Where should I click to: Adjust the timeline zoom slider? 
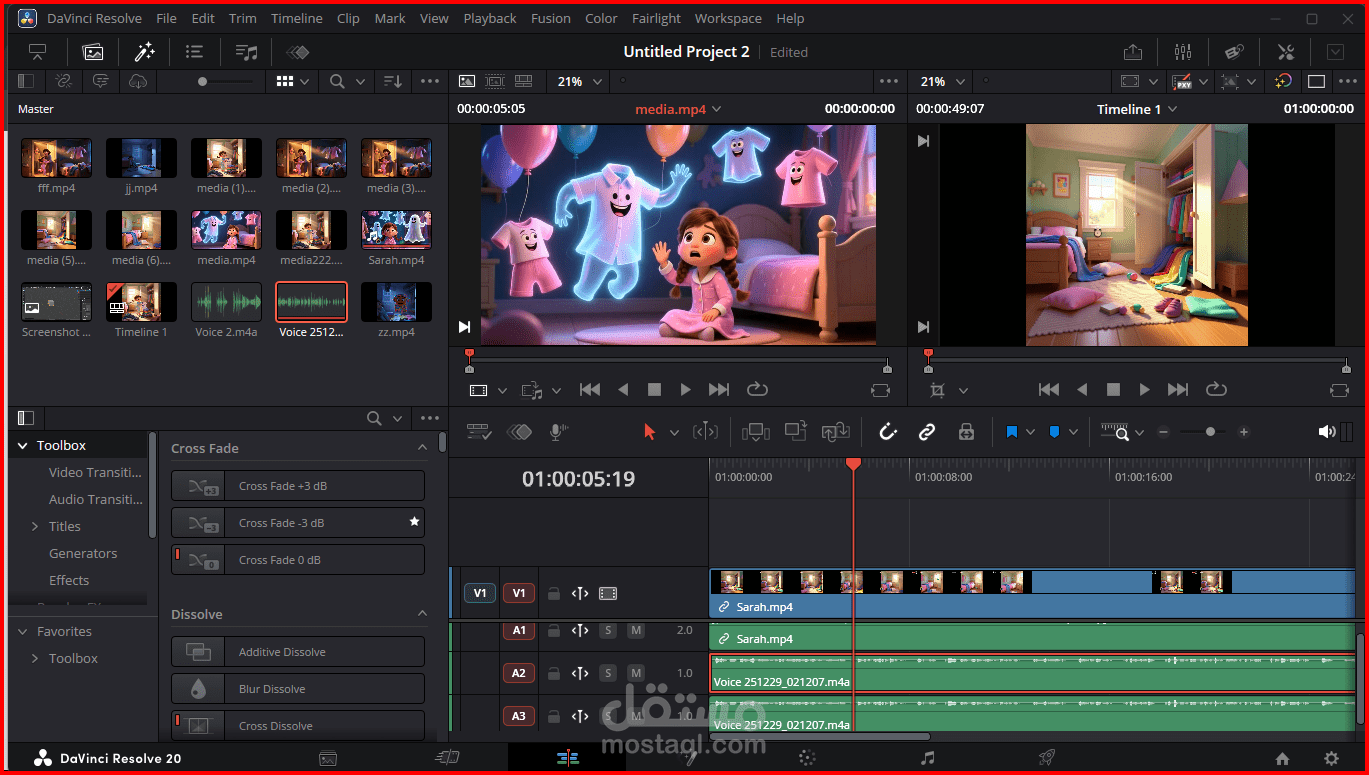[1210, 432]
